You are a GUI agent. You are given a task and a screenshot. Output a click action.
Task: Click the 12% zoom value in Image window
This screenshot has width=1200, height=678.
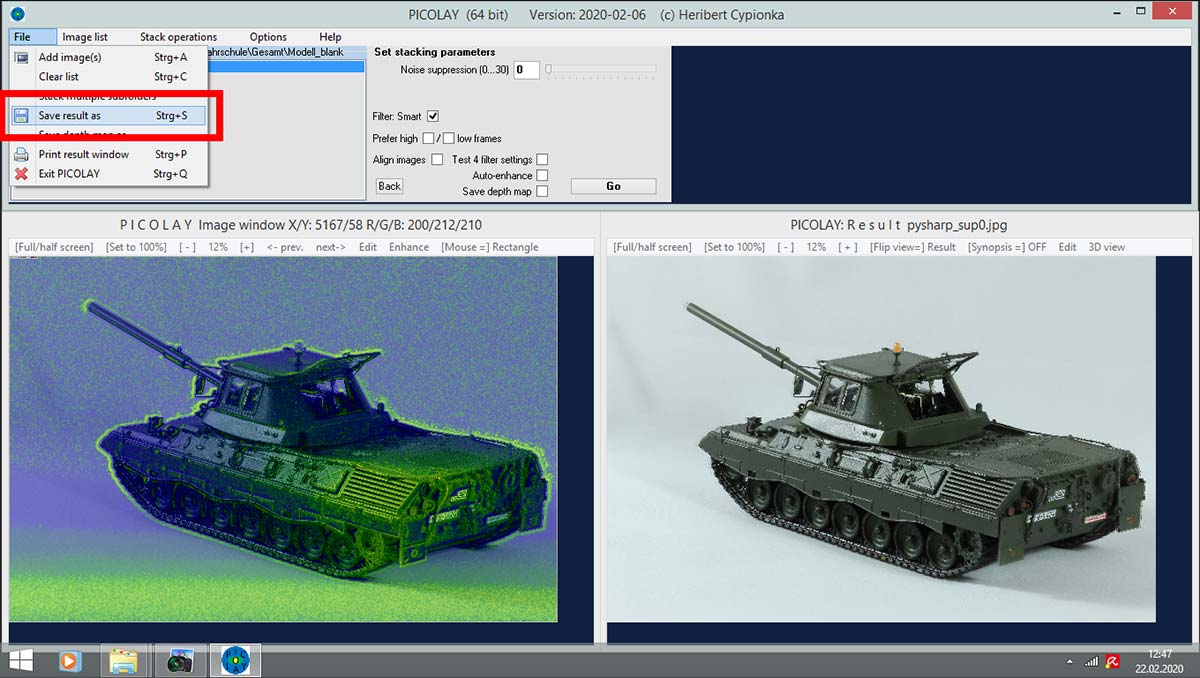pyautogui.click(x=217, y=247)
